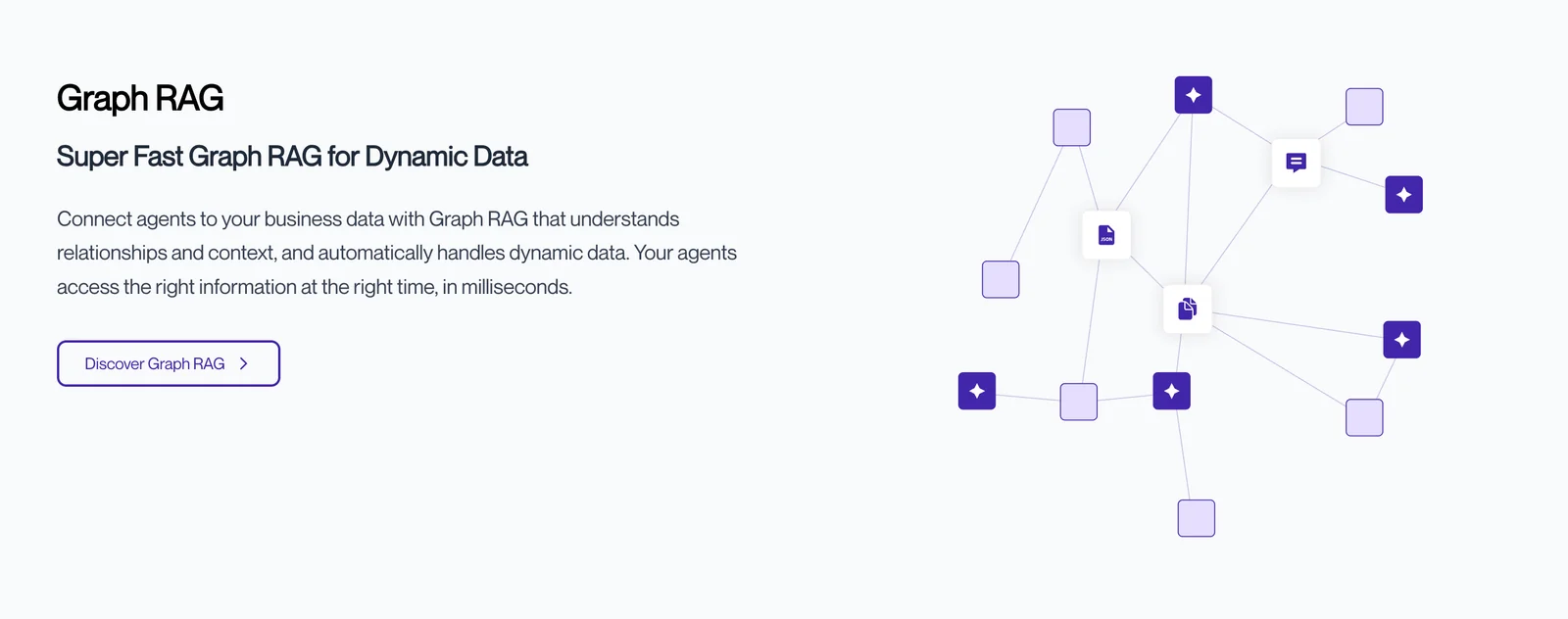Click the Graph RAG main heading
The height and width of the screenshot is (619, 1568).
(140, 98)
